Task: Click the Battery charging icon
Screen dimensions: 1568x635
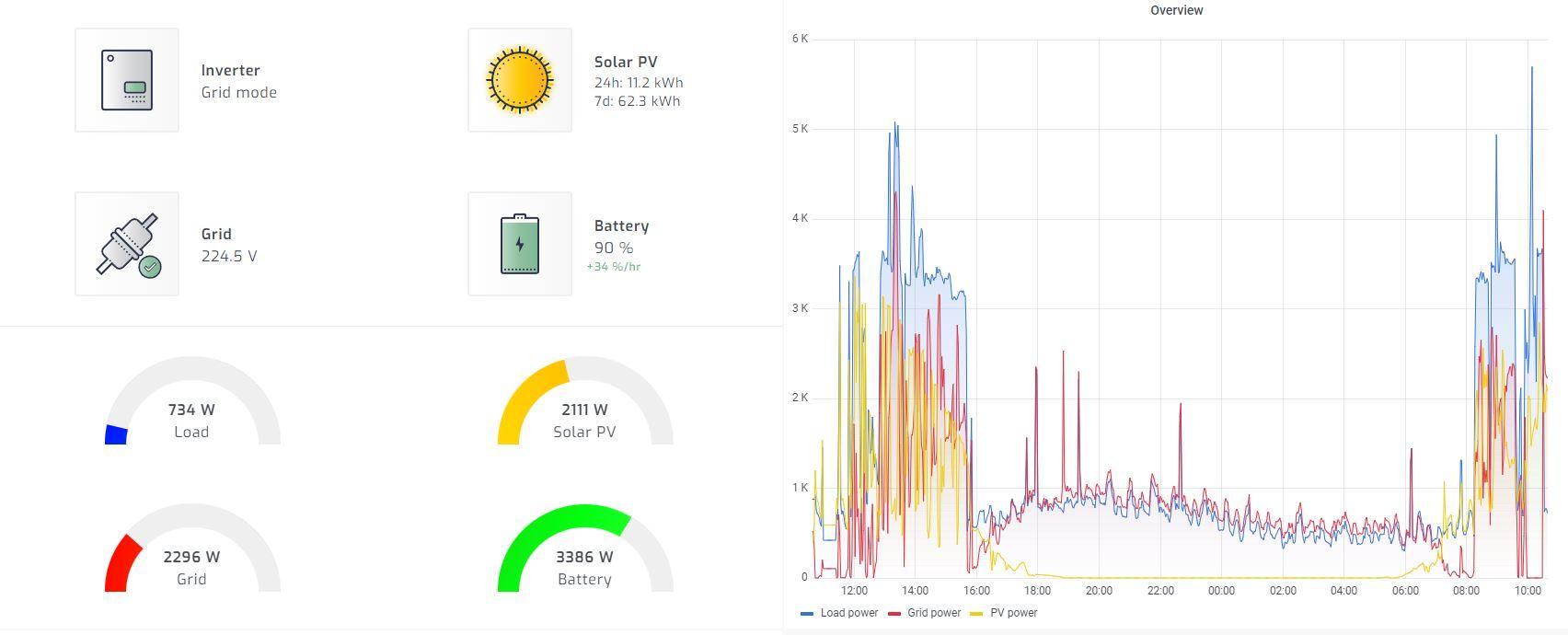Action: [x=520, y=244]
